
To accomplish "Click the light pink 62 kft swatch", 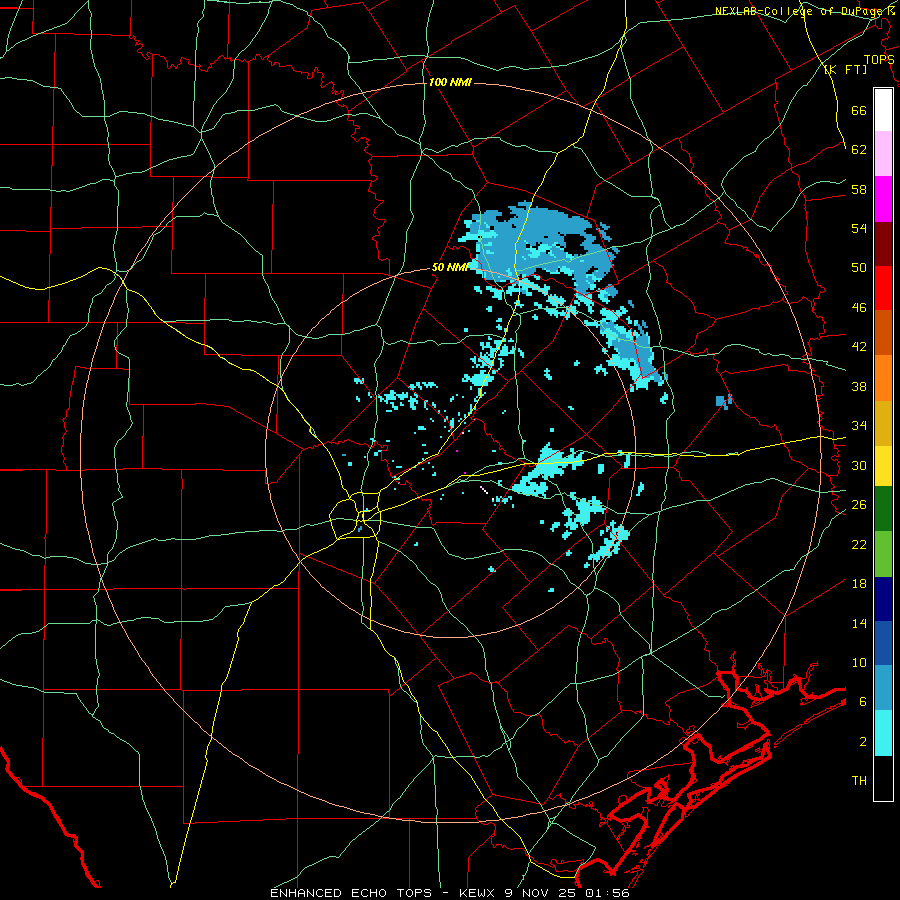I will (x=883, y=154).
